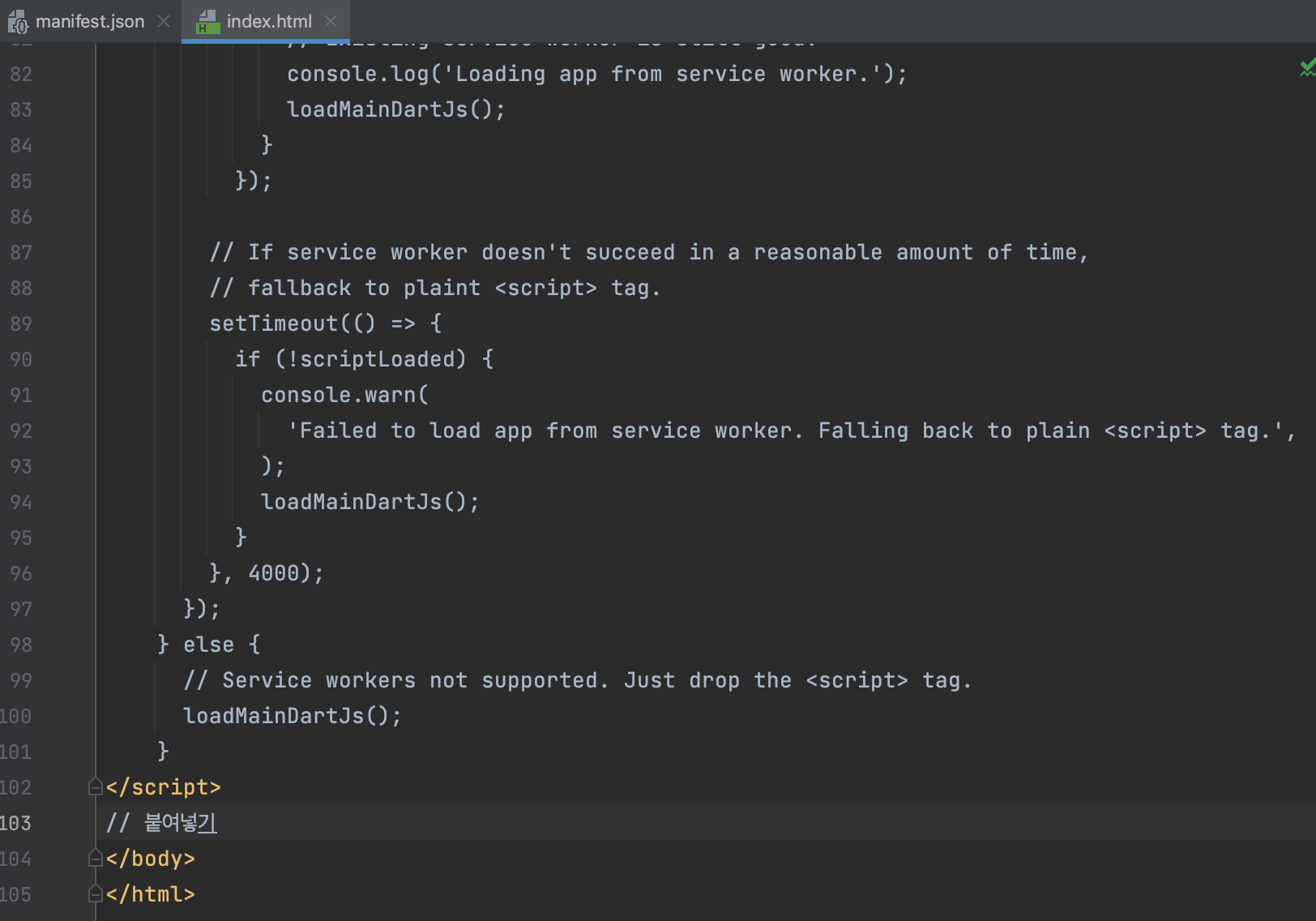1316x921 pixels.
Task: Click line number 82 in the gutter
Action: [x=21, y=74]
